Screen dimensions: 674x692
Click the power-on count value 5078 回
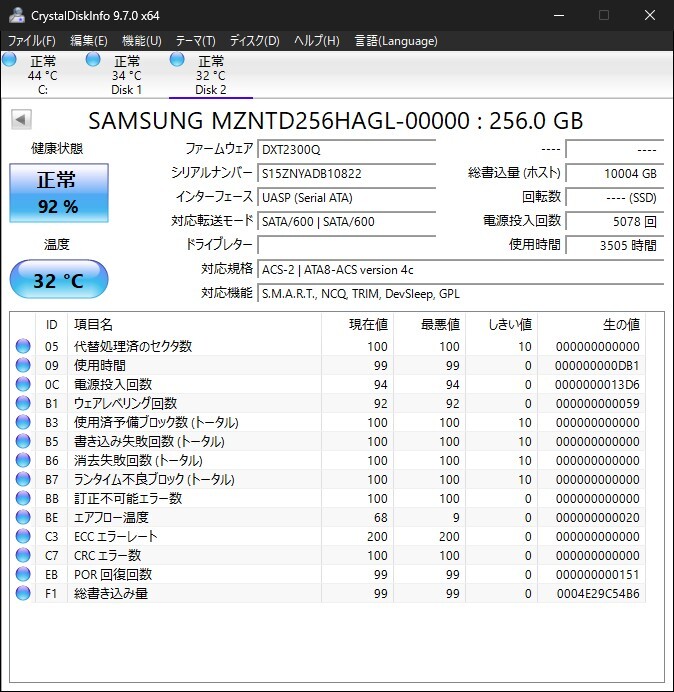[x=614, y=221]
